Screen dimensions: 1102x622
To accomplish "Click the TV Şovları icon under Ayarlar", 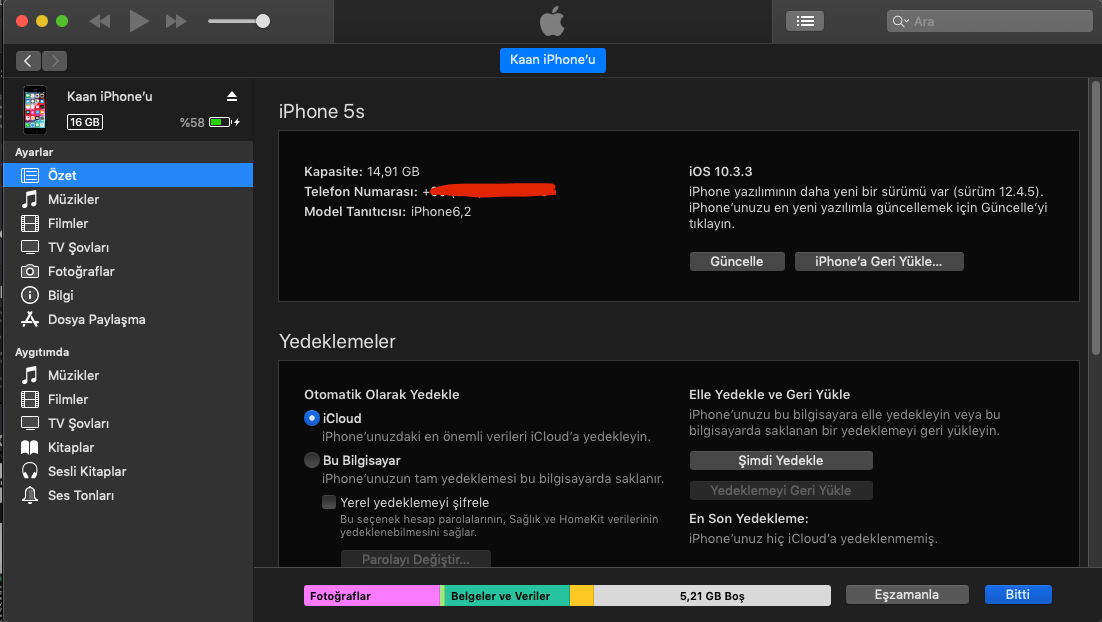I will coord(30,247).
